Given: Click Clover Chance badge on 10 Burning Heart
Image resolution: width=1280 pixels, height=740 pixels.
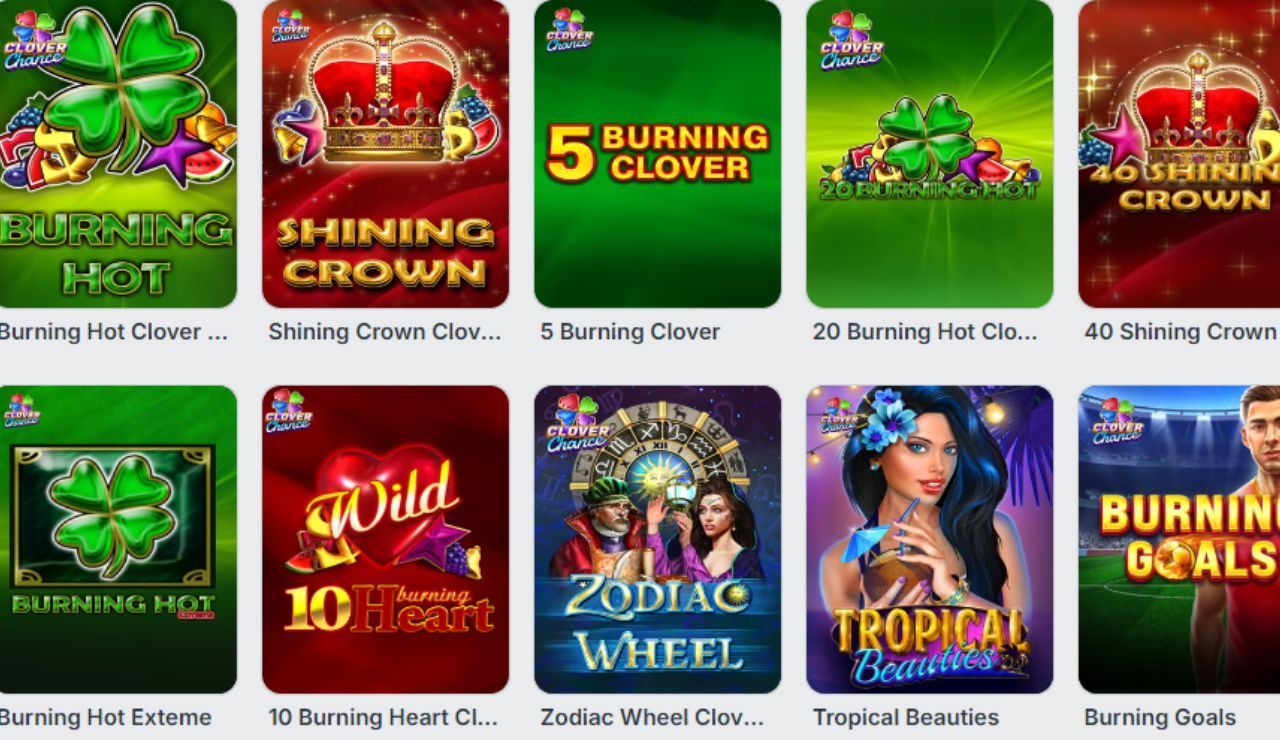Looking at the screenshot, I should (288, 411).
